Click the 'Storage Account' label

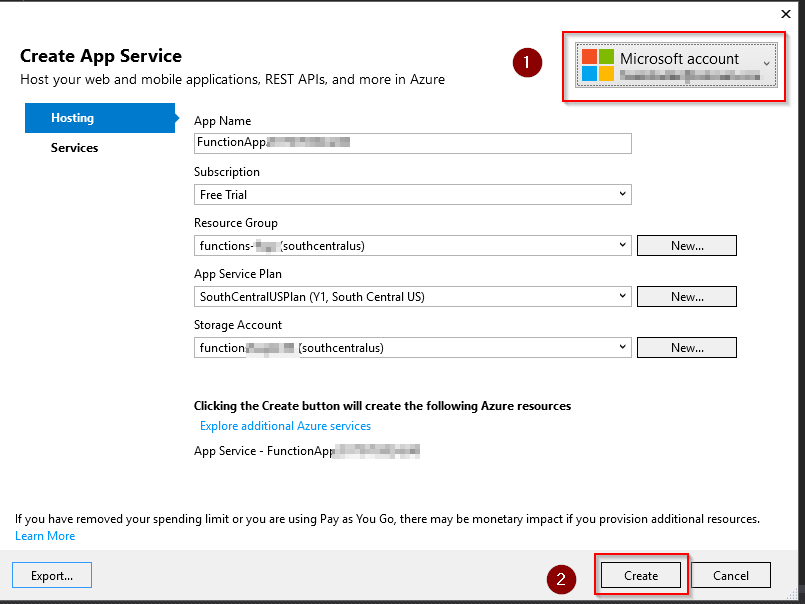click(x=238, y=325)
